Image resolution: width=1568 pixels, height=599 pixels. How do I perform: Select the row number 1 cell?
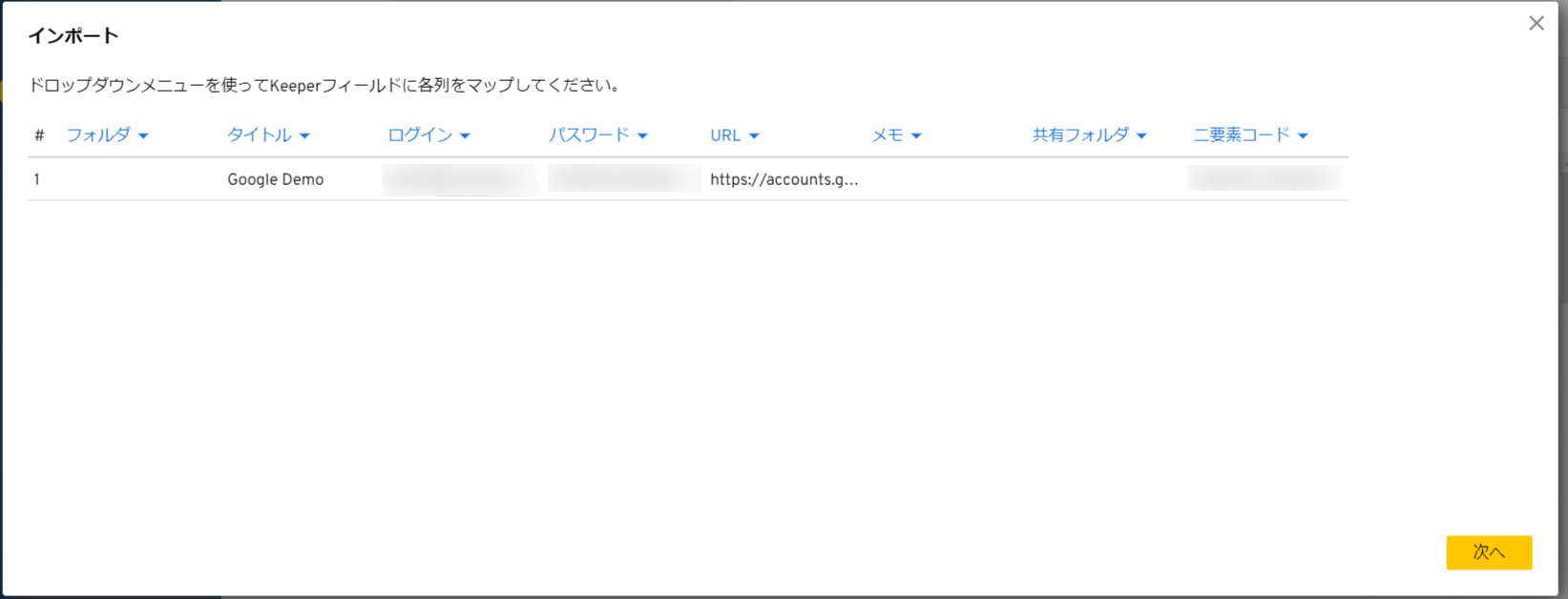coord(37,179)
